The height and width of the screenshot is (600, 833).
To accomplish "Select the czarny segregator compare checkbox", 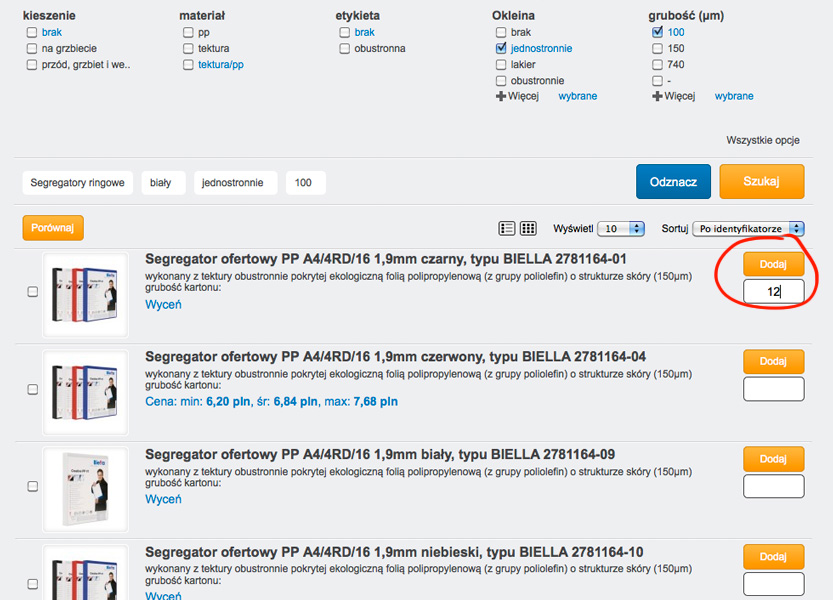I will pyautogui.click(x=32, y=292).
